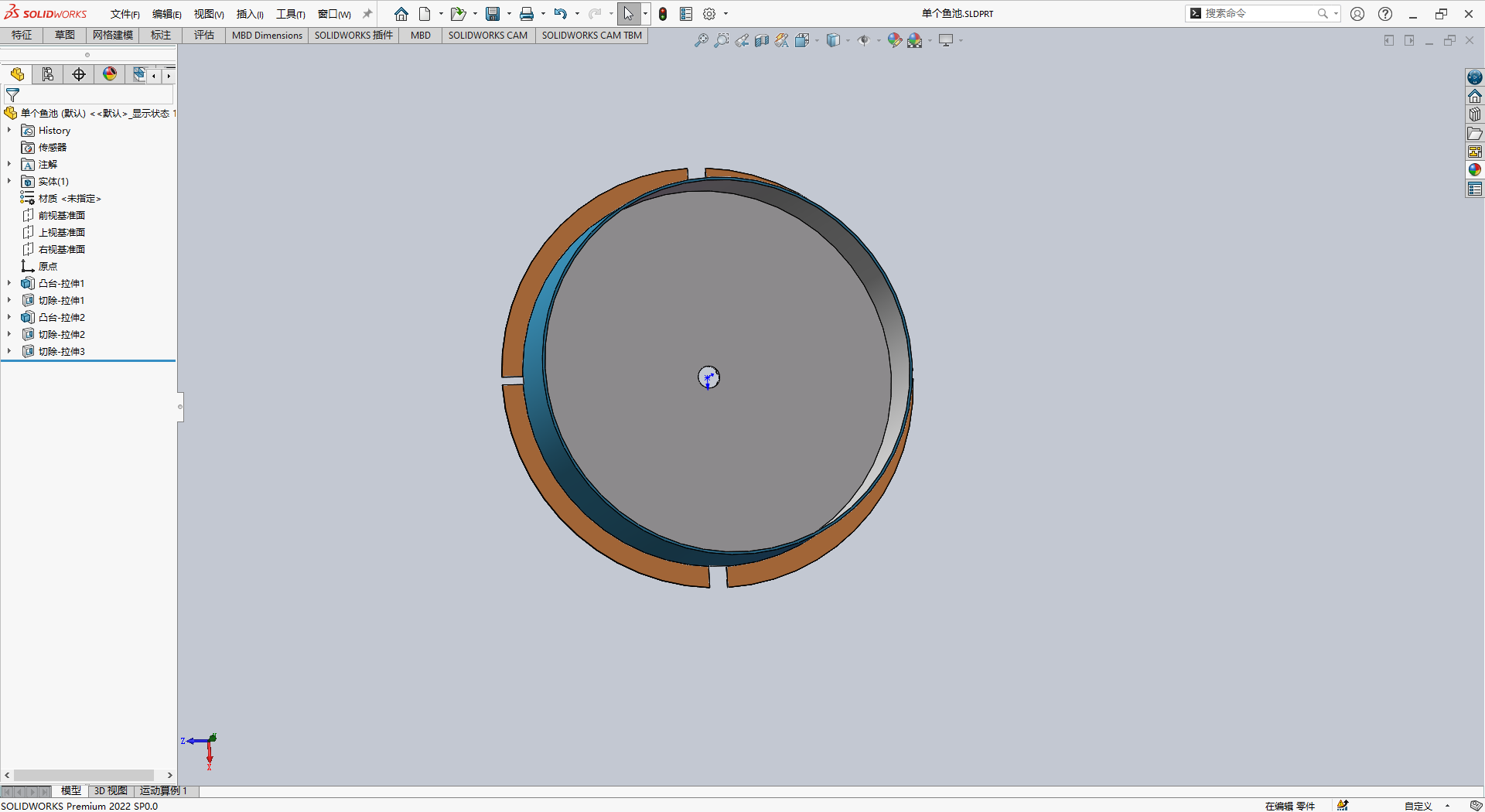
Task: Open the ConfigurationManager crosshair tab icon
Action: pos(79,74)
